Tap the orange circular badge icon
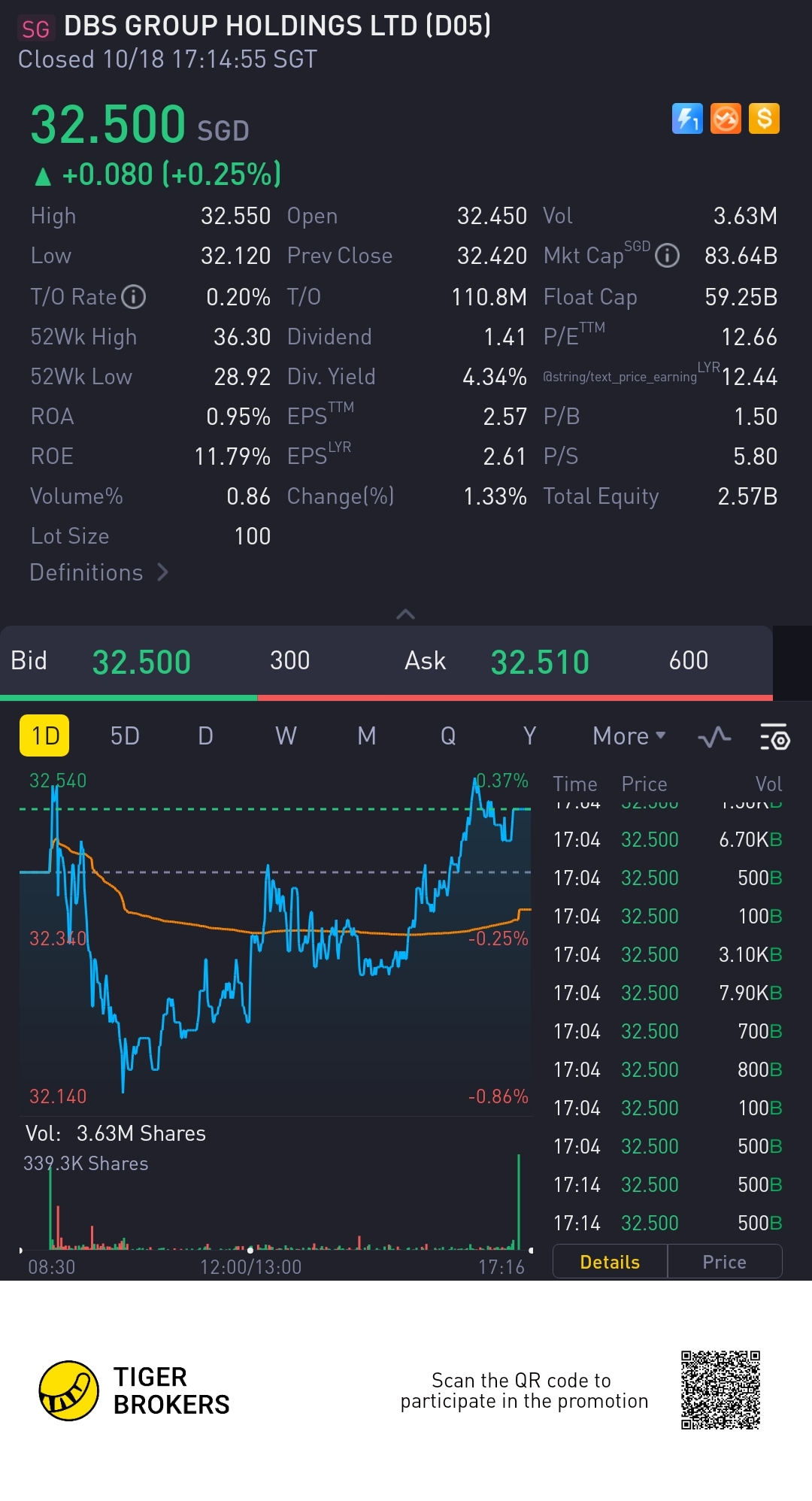The width and height of the screenshot is (812, 1501). [726, 119]
